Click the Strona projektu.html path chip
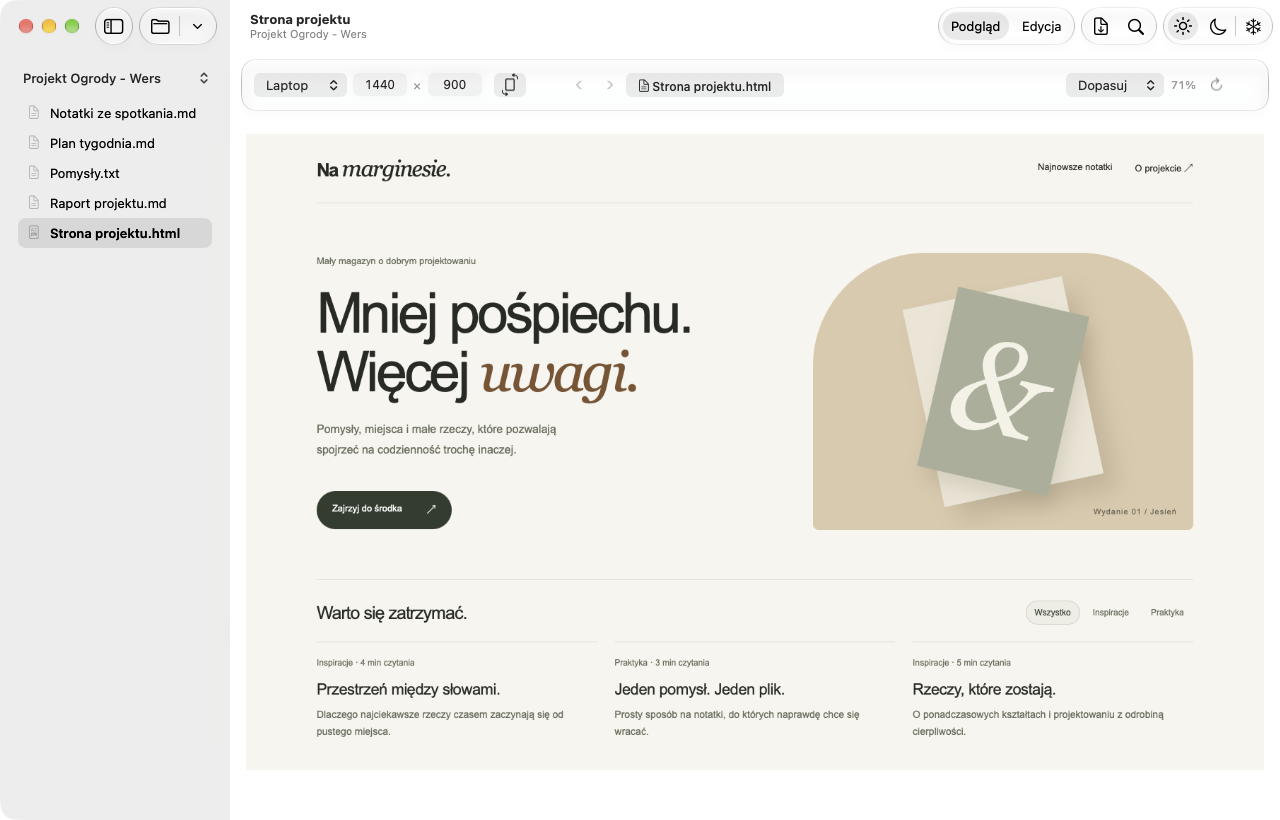The image size is (1280, 820). (705, 86)
